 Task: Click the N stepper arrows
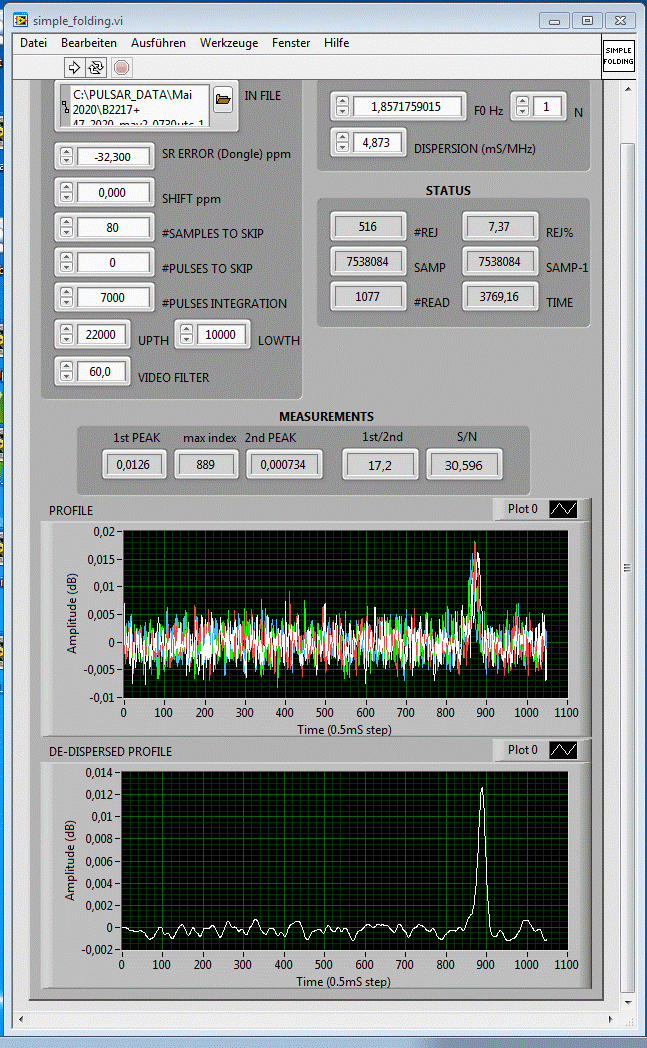(x=523, y=106)
